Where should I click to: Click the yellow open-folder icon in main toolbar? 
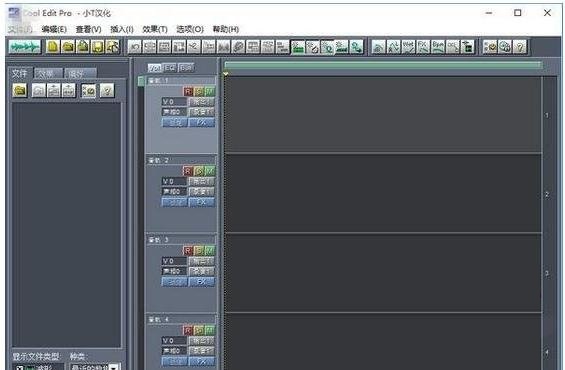pyautogui.click(x=68, y=47)
